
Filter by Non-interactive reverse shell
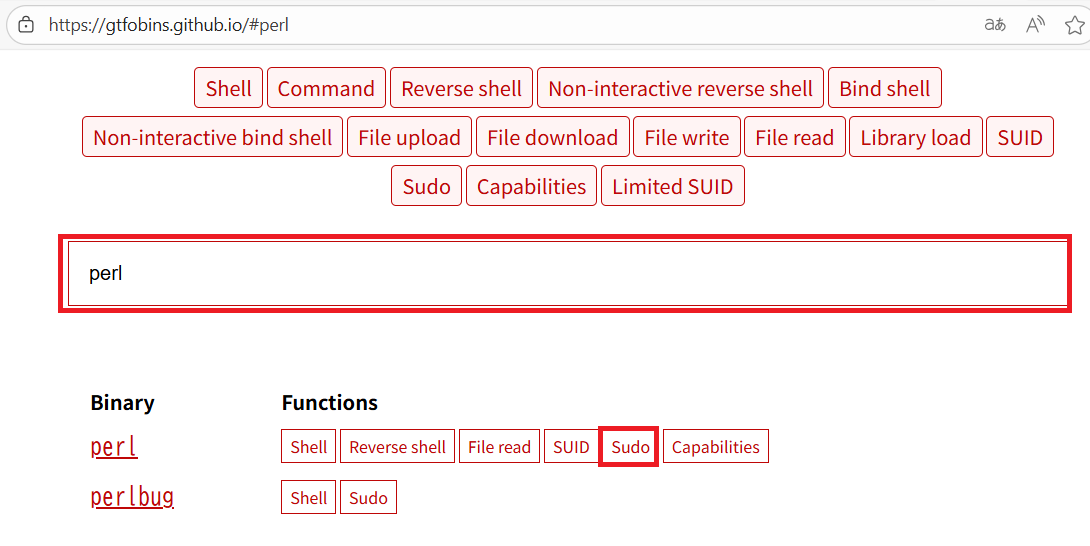[680, 88]
